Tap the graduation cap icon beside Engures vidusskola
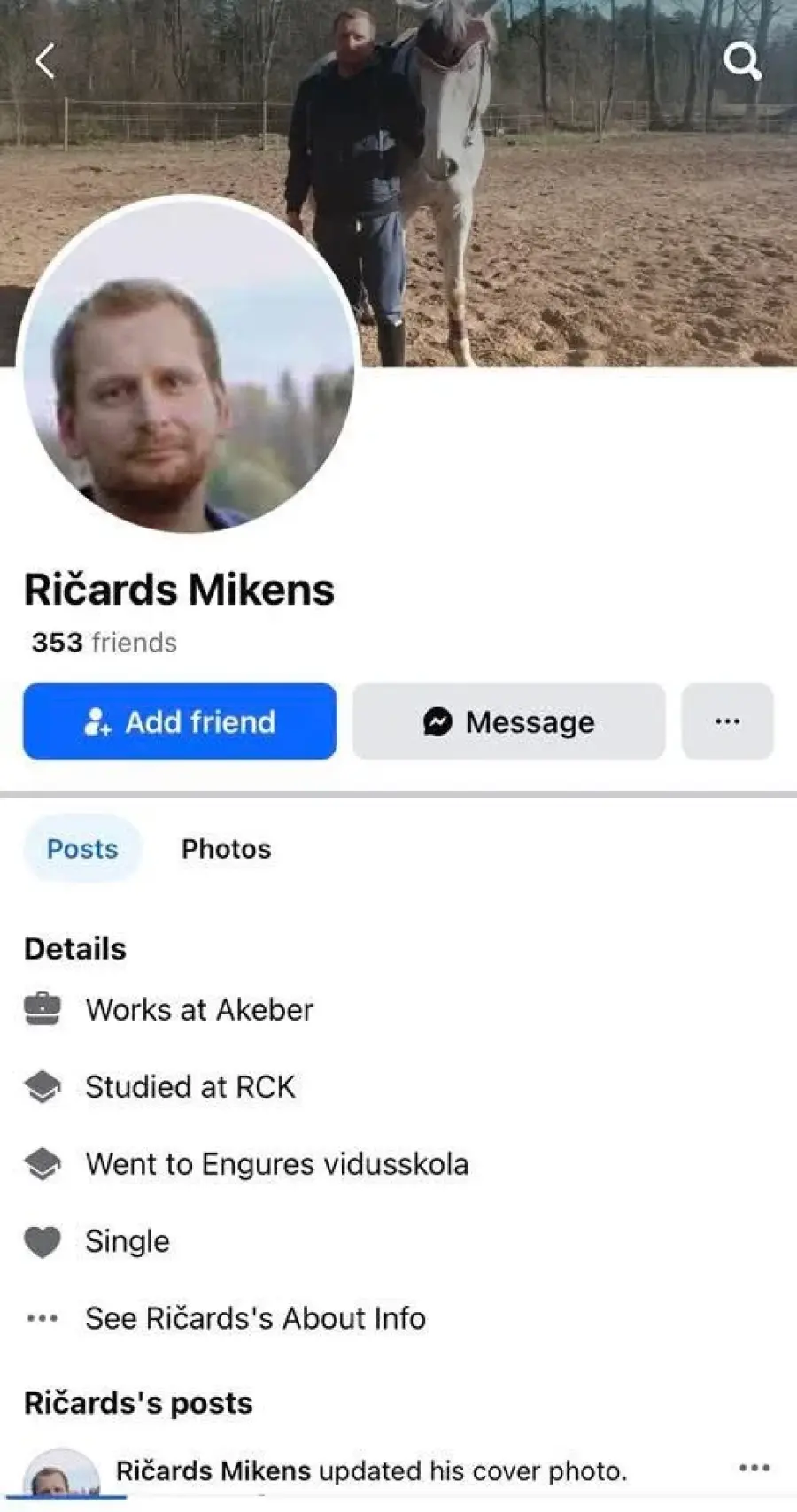This screenshot has height=1512, width=797. 43,1163
